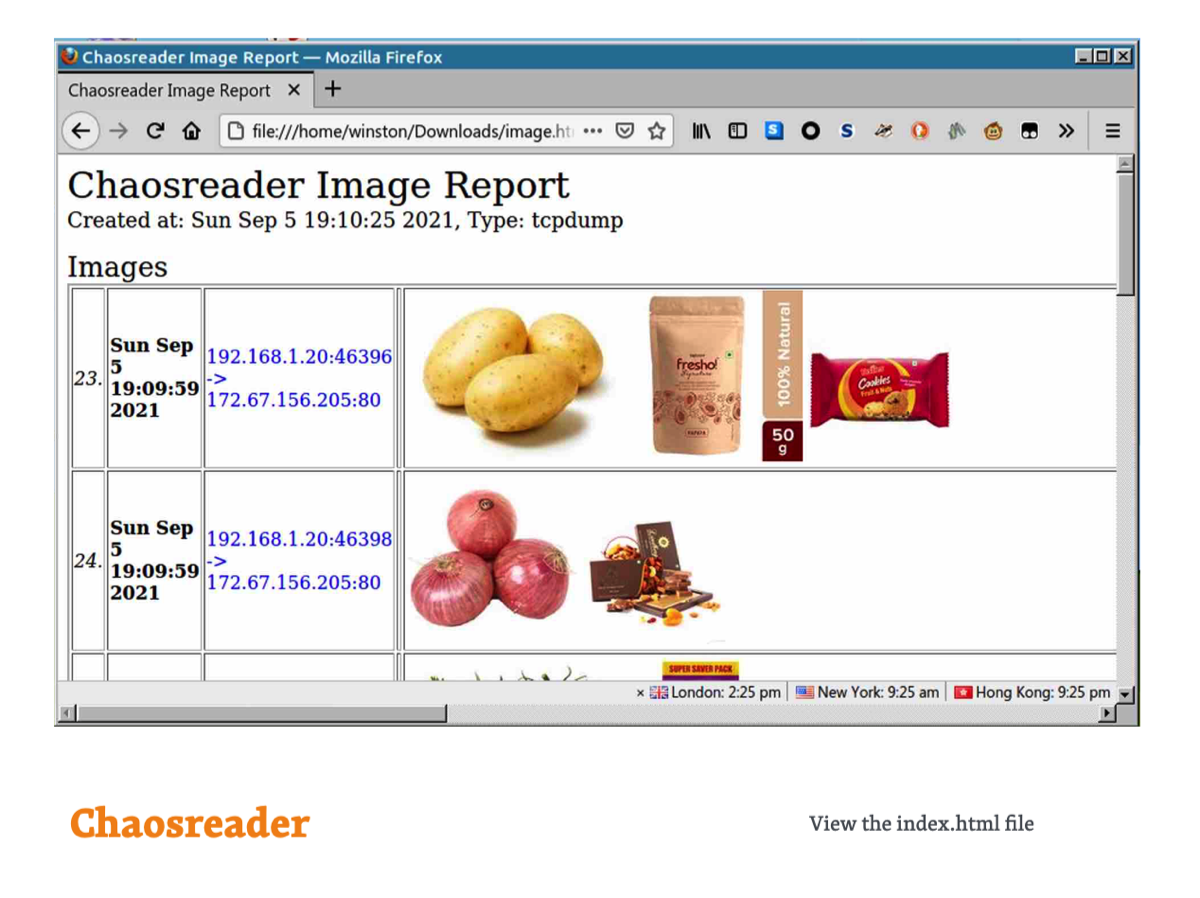Open the 192.168.1.20:46398 session link
Image resolution: width=1200 pixels, height=898 pixels.
[x=299, y=540]
